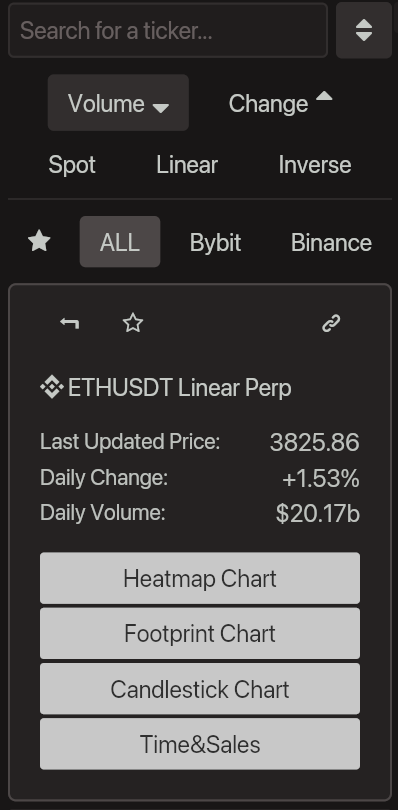Screen dimensions: 398x810
Task: Open the Heatmap Chart
Action: [x=200, y=578]
